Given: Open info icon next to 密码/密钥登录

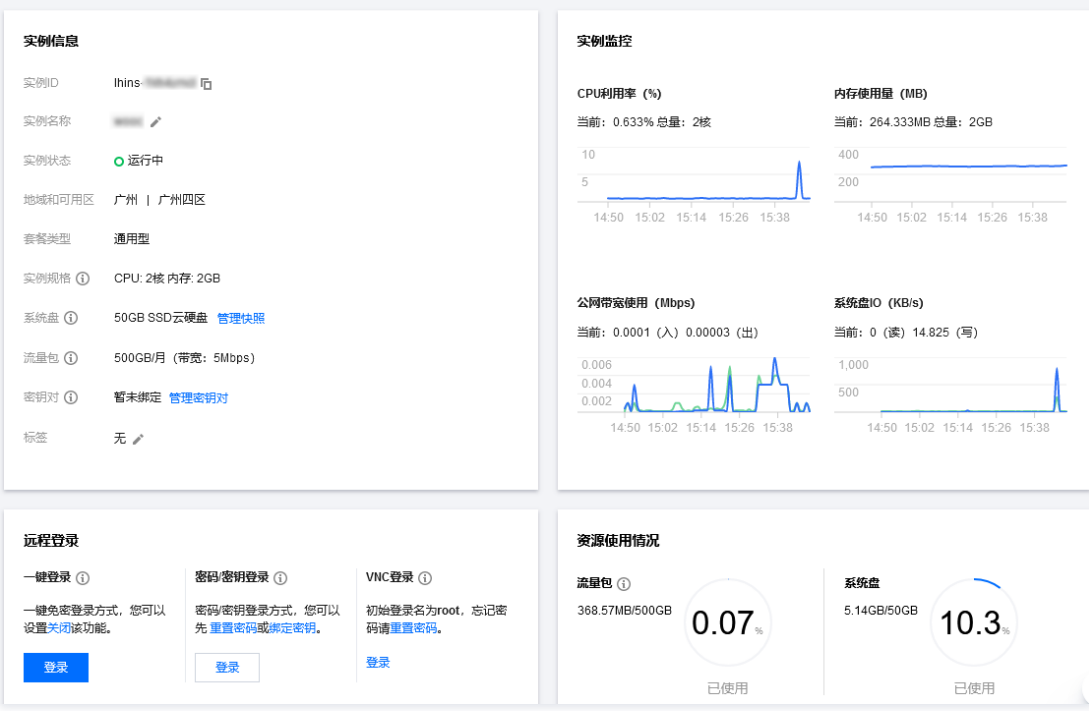Looking at the screenshot, I should click(281, 578).
